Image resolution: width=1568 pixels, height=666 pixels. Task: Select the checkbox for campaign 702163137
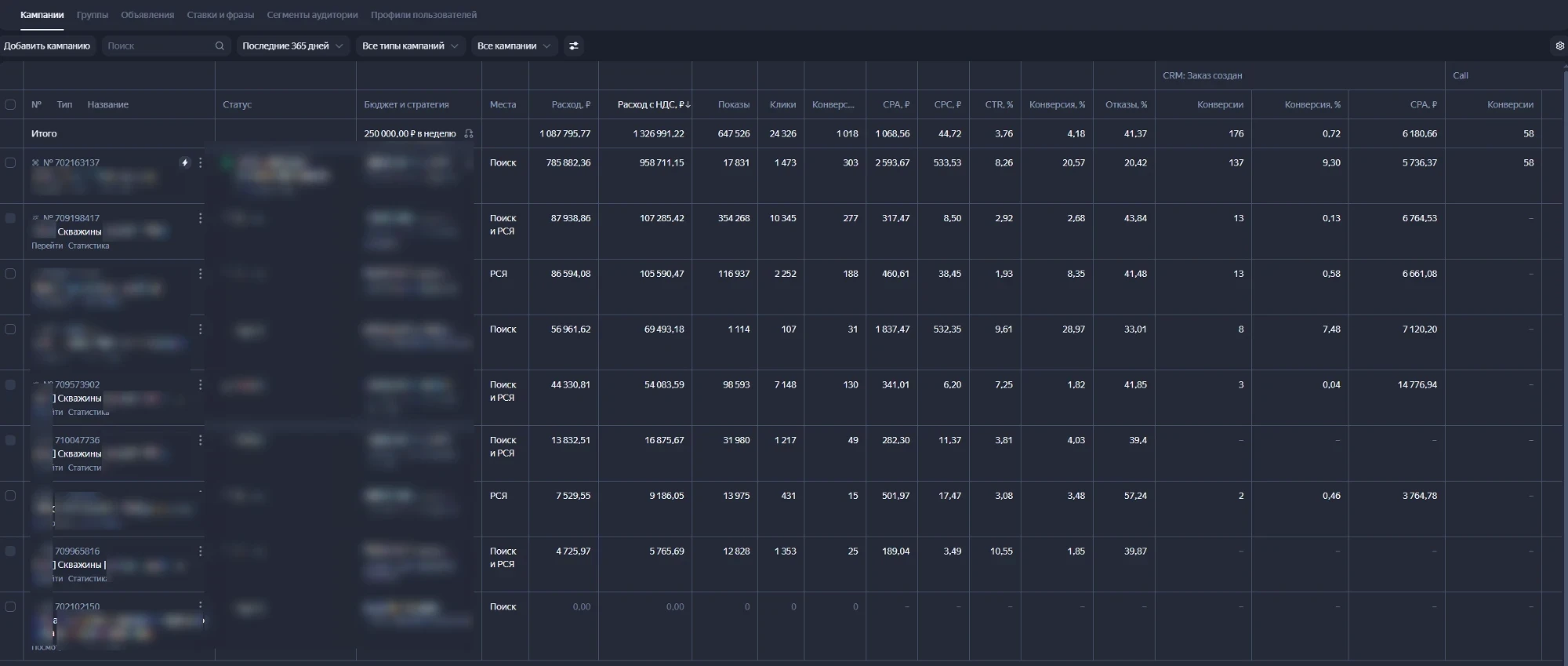click(x=10, y=163)
